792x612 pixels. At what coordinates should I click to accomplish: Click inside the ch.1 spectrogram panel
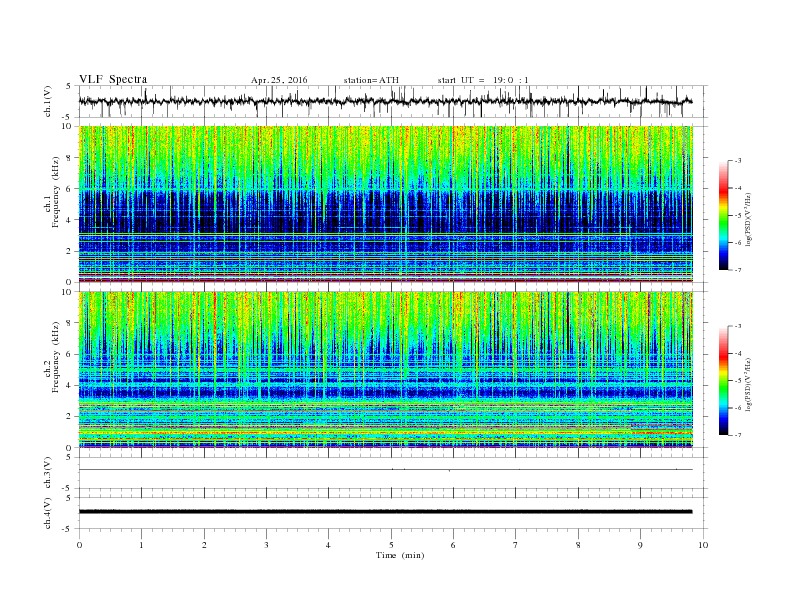click(385, 204)
